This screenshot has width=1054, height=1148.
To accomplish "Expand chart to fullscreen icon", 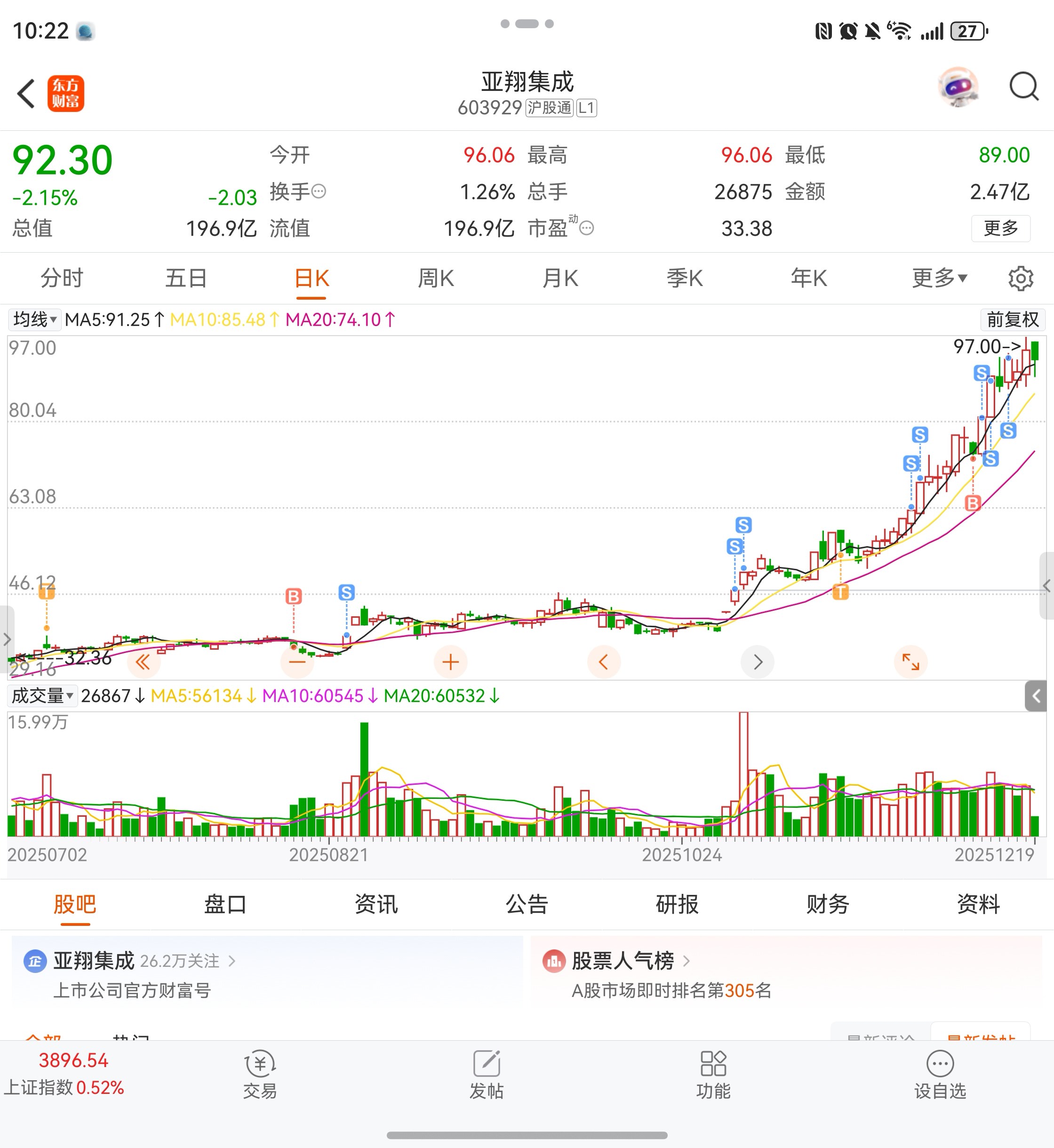I will 910,662.
